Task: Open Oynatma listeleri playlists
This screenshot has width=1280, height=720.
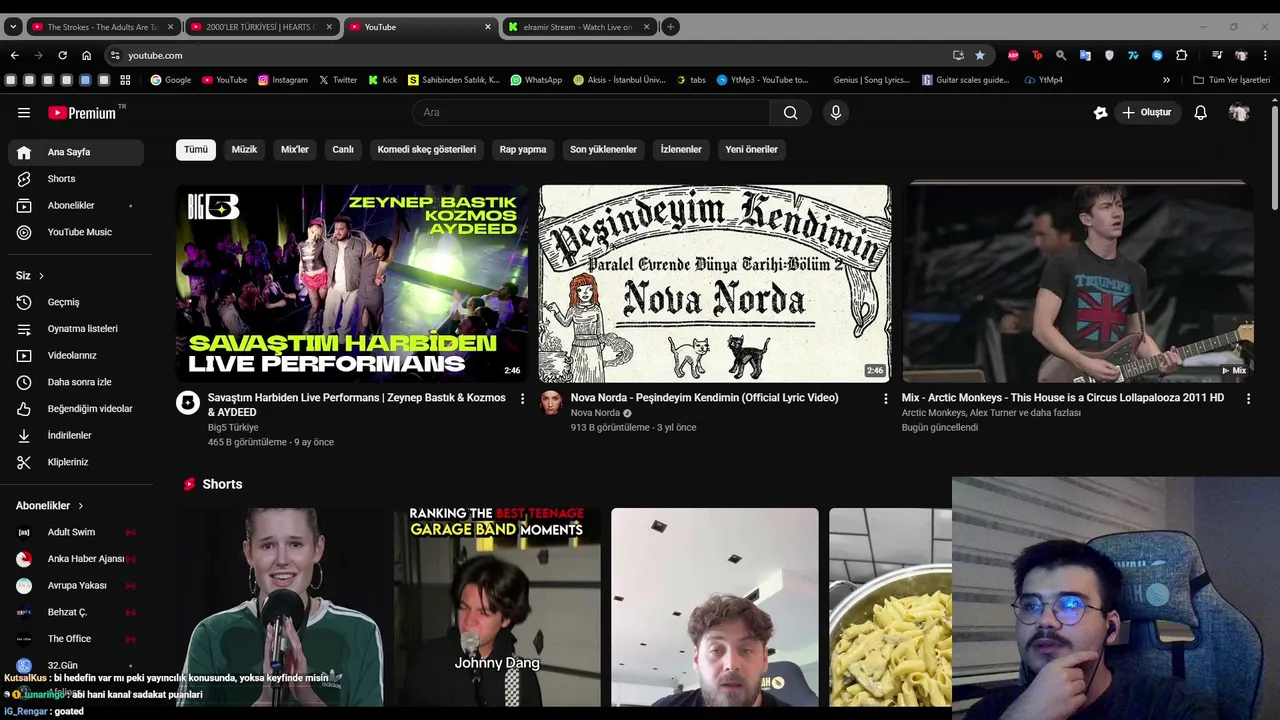Action: tap(76, 329)
